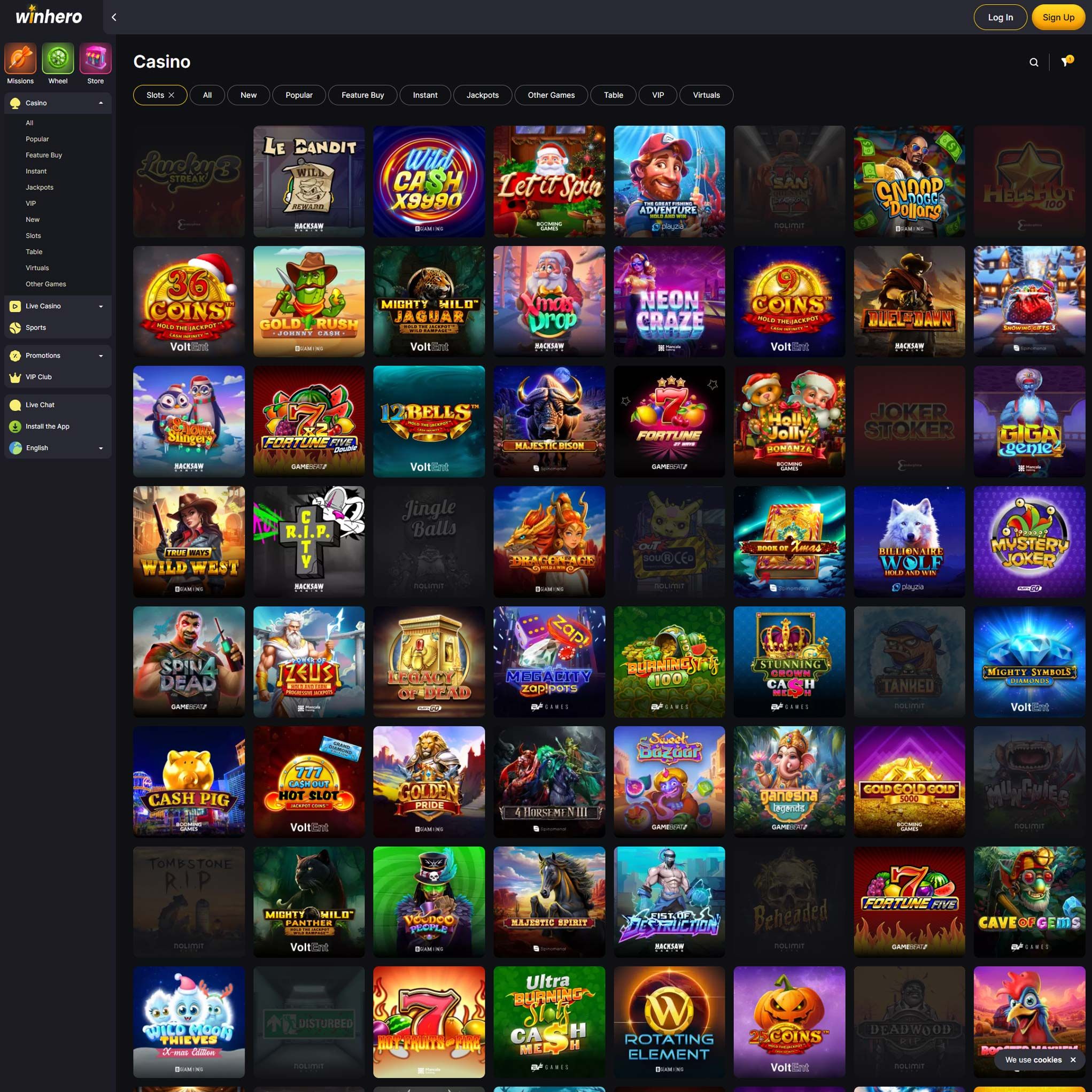This screenshot has width=1092, height=1092.
Task: Open Legacy of Dead game
Action: [429, 662]
